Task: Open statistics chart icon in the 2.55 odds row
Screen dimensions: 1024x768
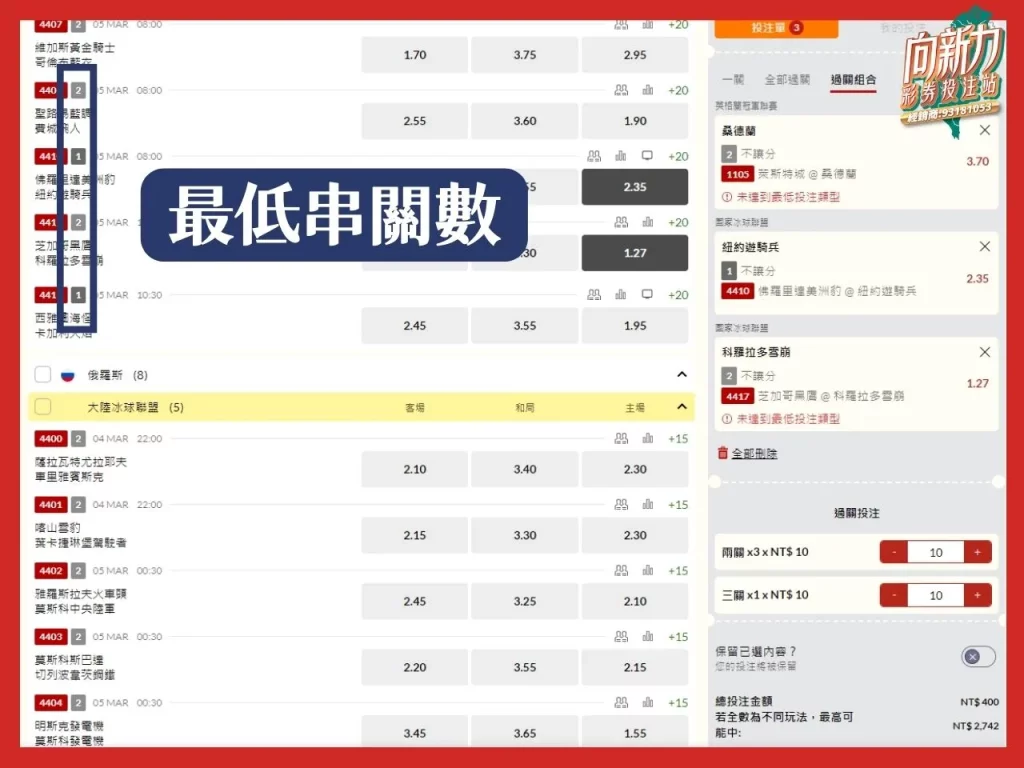Action: pyautogui.click(x=648, y=90)
